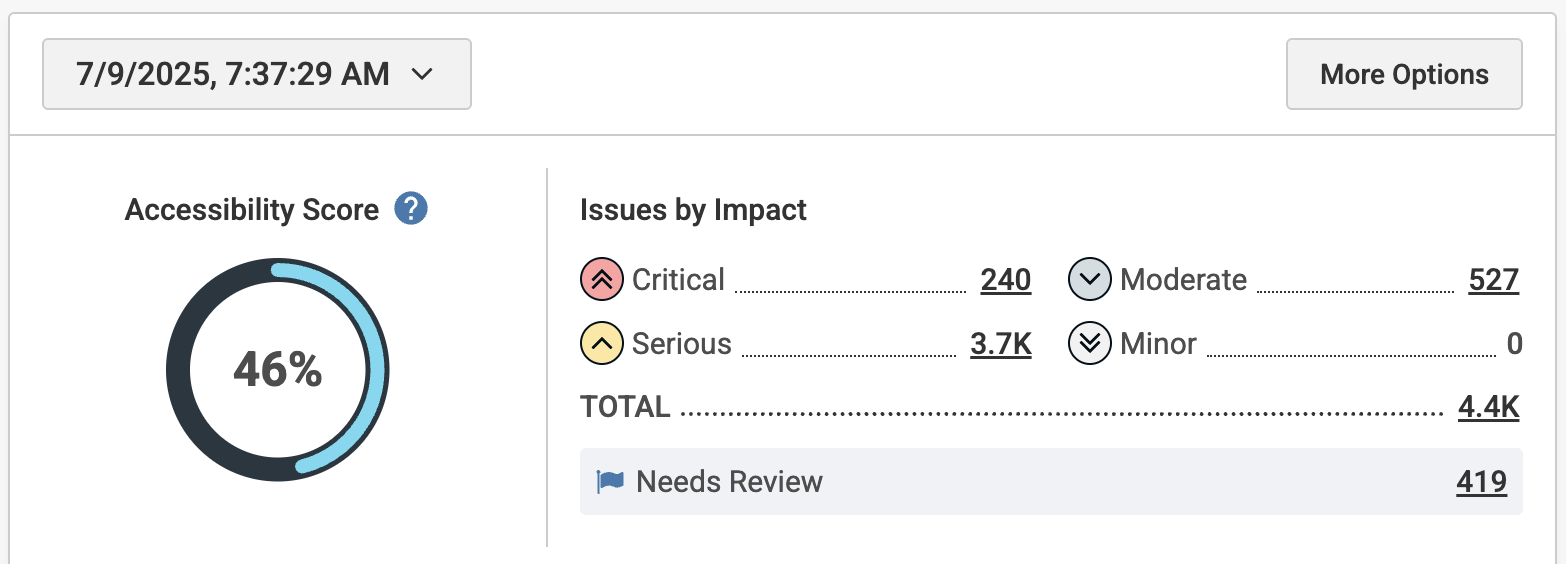Image resolution: width=1566 pixels, height=564 pixels.
Task: Click the Issues by Impact heading
Action: click(x=693, y=210)
